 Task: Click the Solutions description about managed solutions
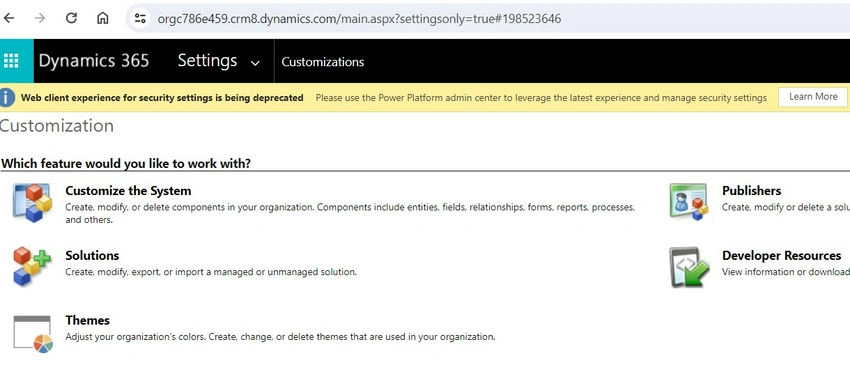tap(211, 272)
